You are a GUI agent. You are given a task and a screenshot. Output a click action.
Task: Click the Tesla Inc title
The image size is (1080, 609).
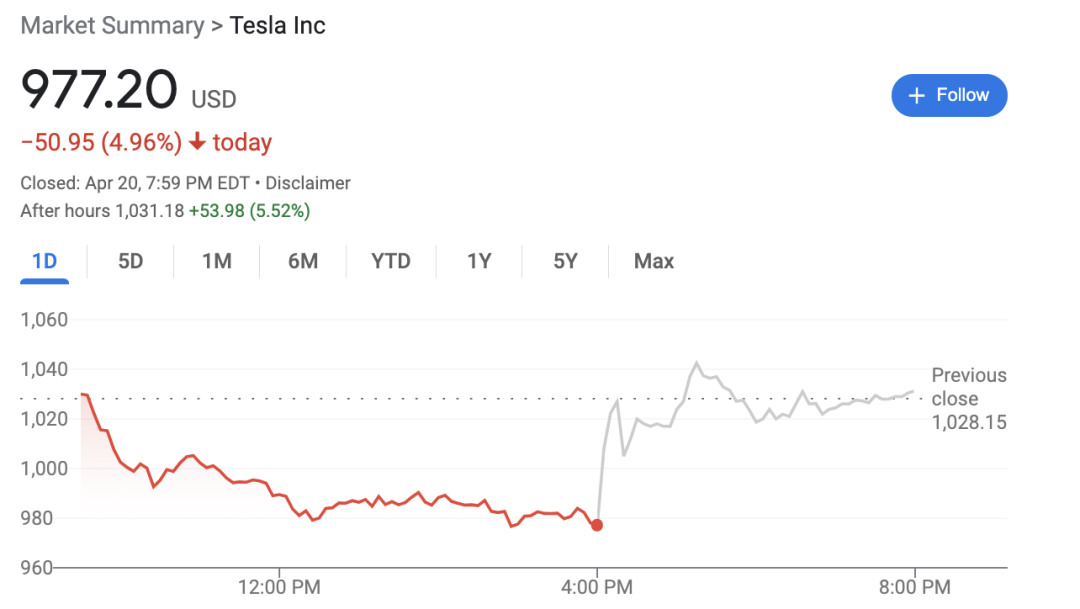click(278, 25)
